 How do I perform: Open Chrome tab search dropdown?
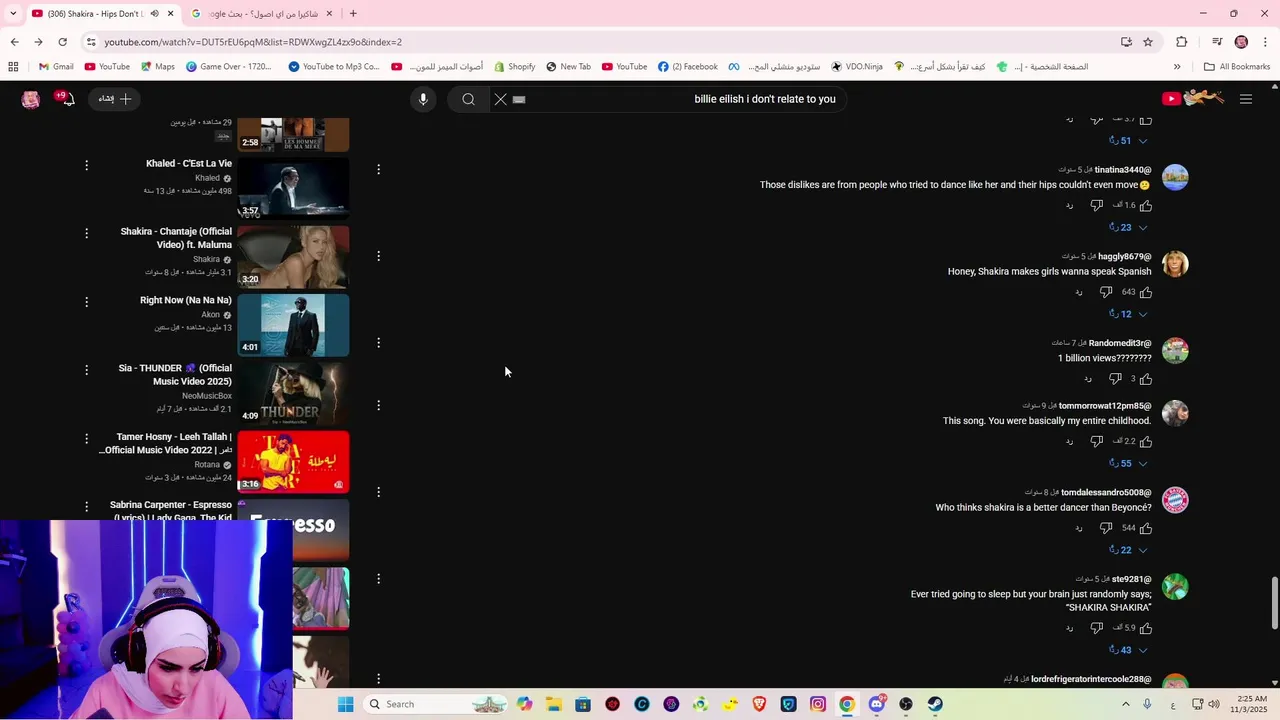(x=13, y=14)
